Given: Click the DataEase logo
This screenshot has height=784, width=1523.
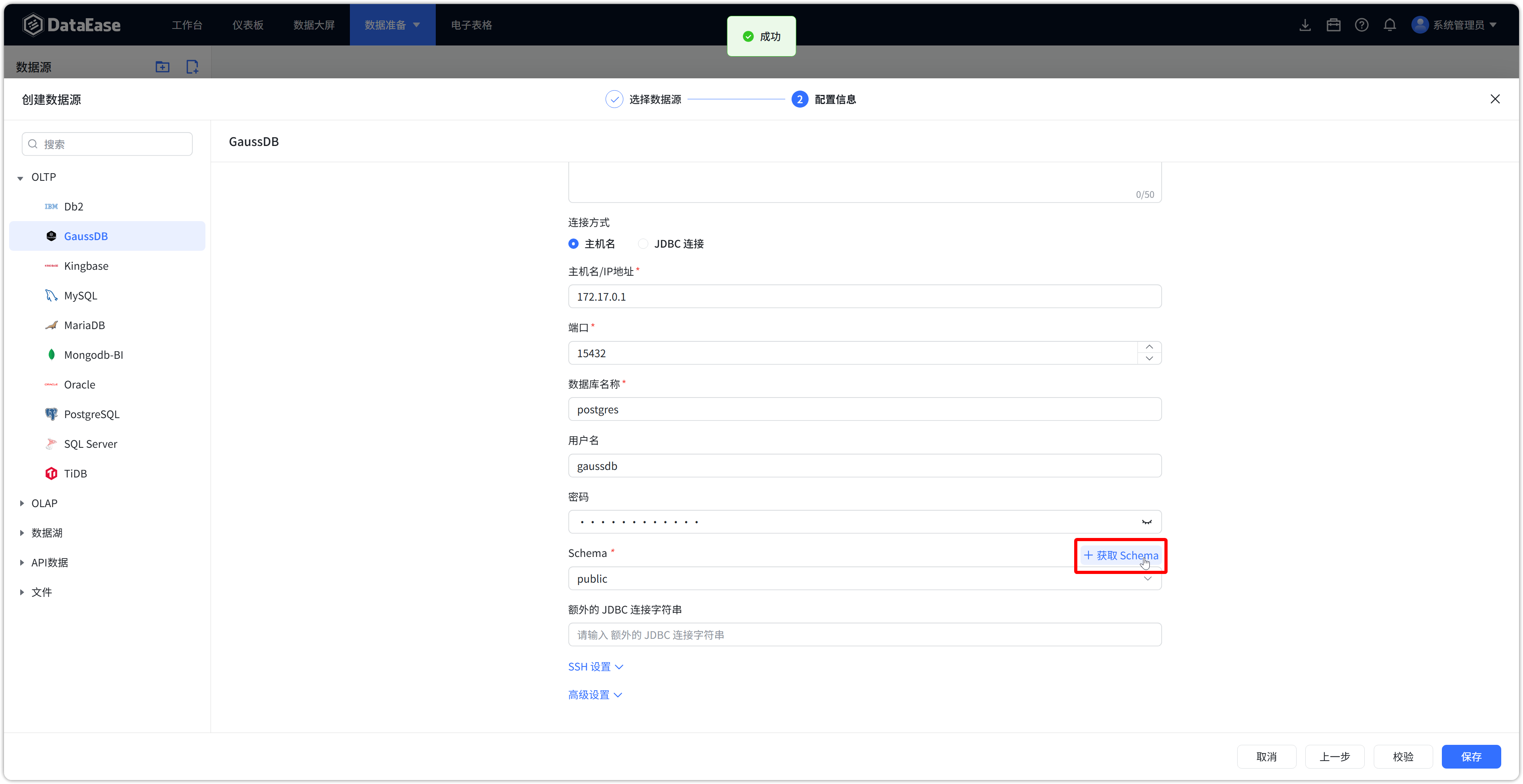Looking at the screenshot, I should tap(72, 25).
